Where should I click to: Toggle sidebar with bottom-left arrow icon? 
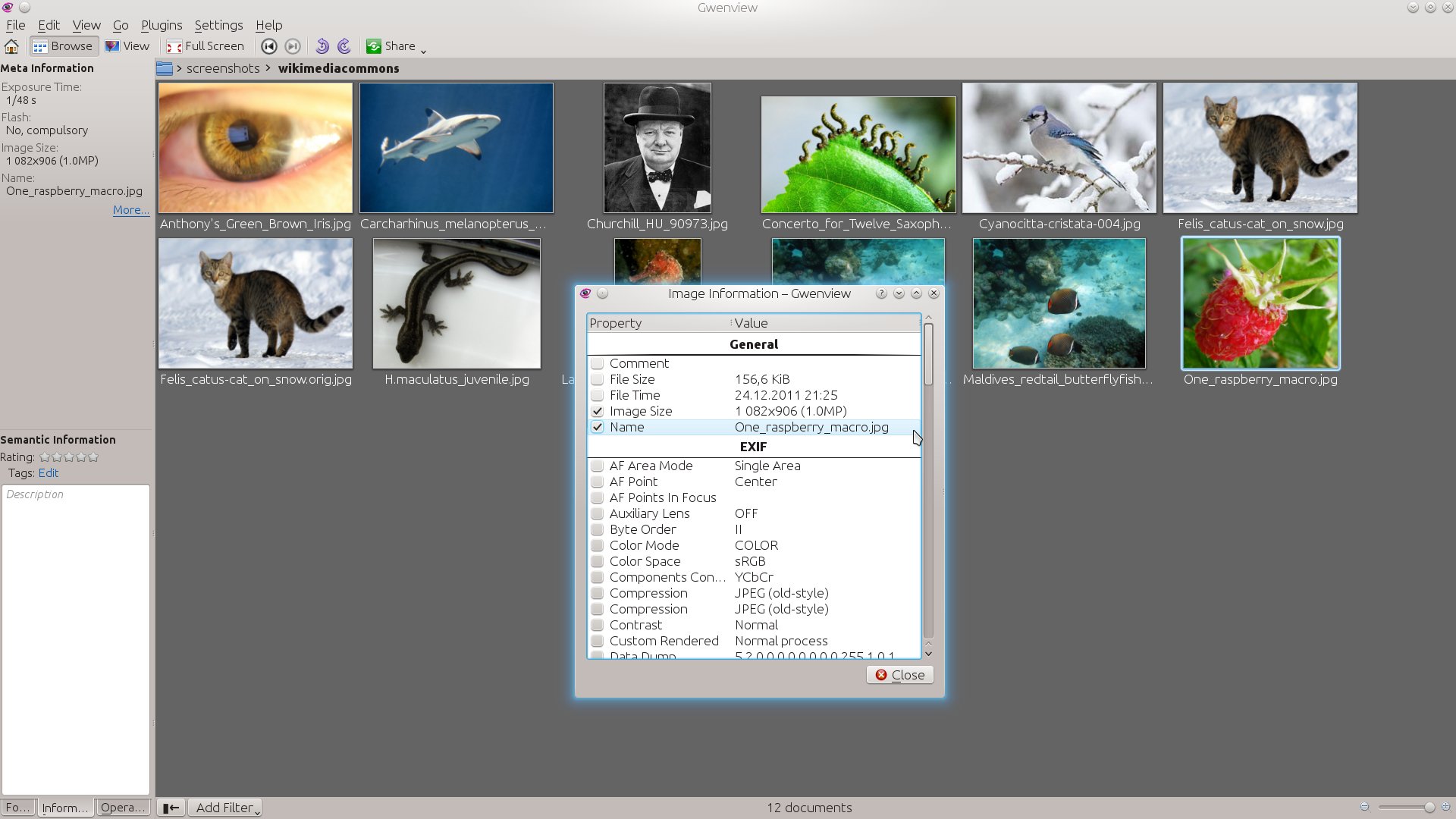coord(171,808)
